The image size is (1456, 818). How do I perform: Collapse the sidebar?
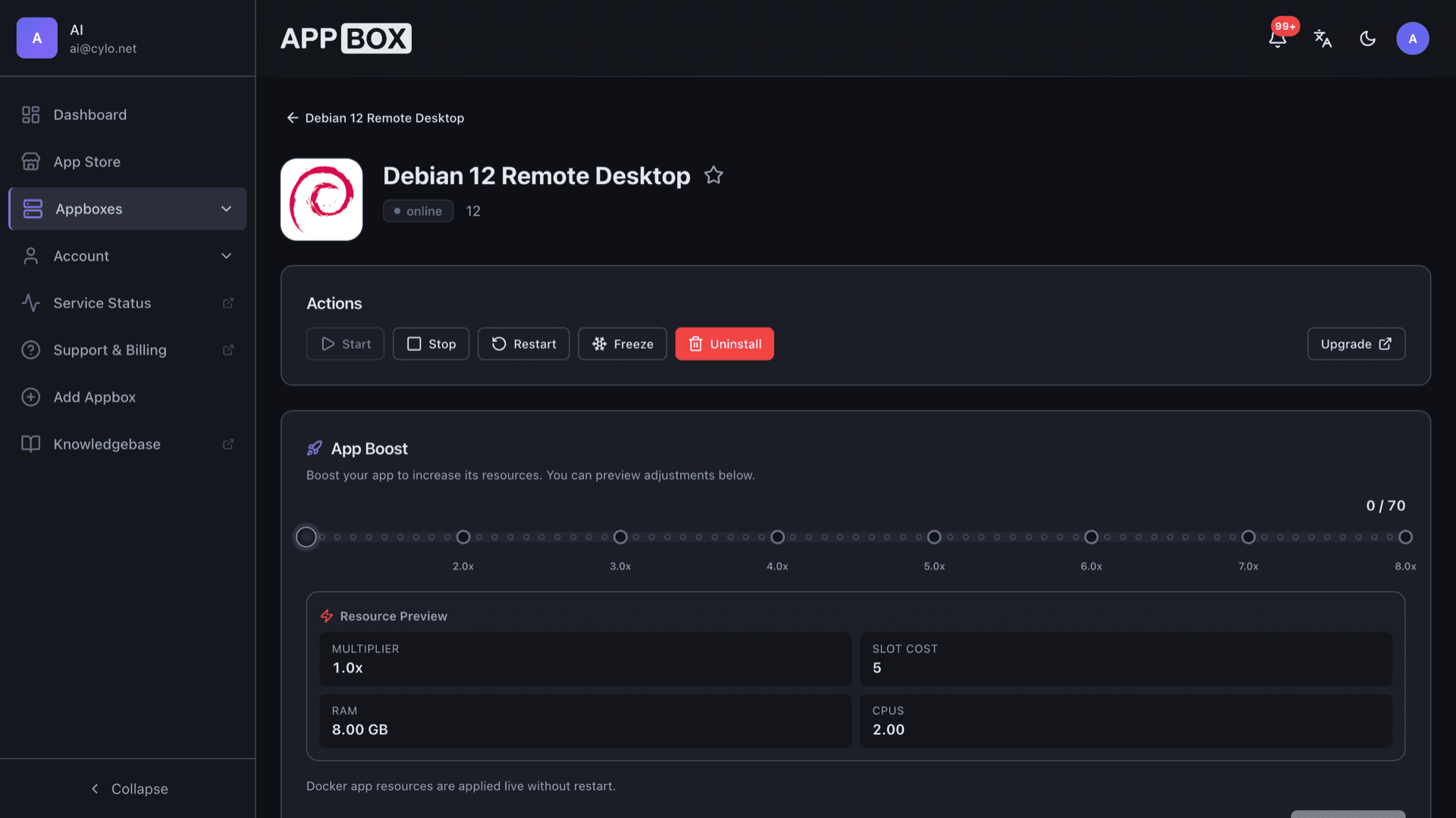click(127, 788)
